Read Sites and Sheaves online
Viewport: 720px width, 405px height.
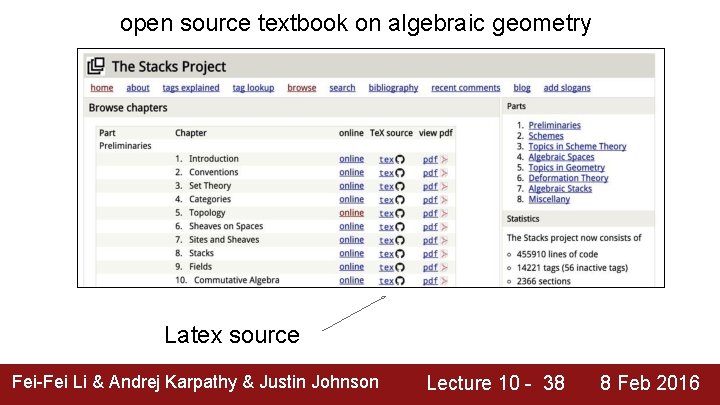(x=351, y=240)
